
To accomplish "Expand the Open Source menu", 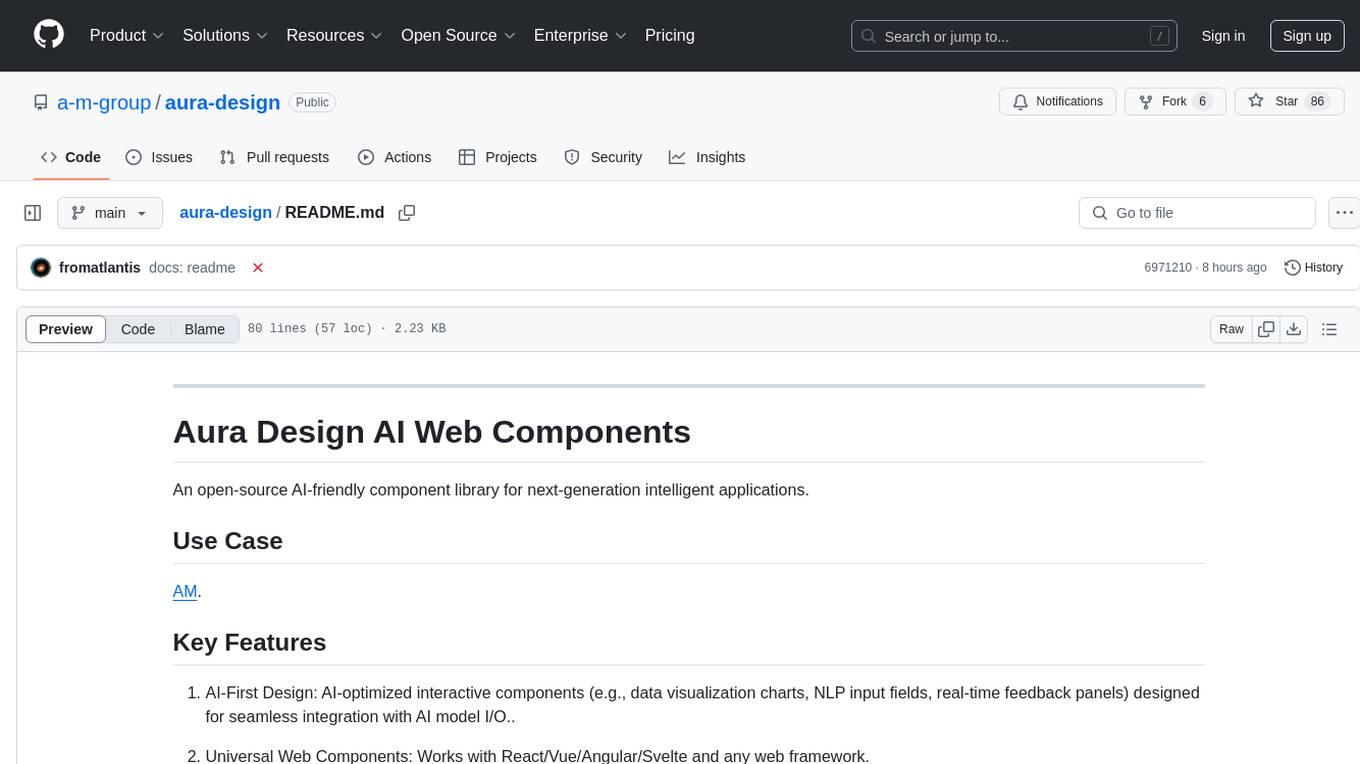I will coord(458,35).
